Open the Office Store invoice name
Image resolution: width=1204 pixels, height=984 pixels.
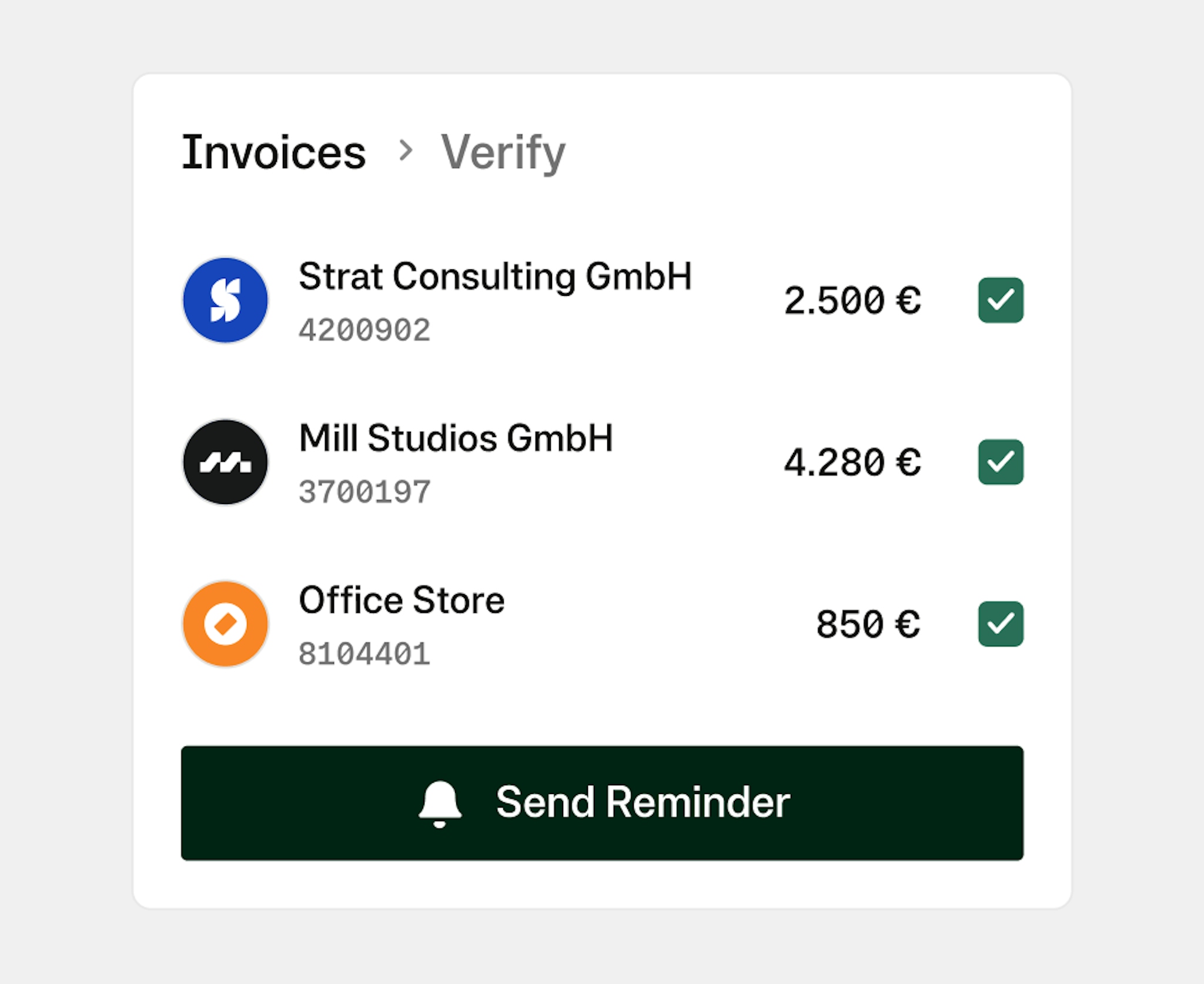(402, 600)
